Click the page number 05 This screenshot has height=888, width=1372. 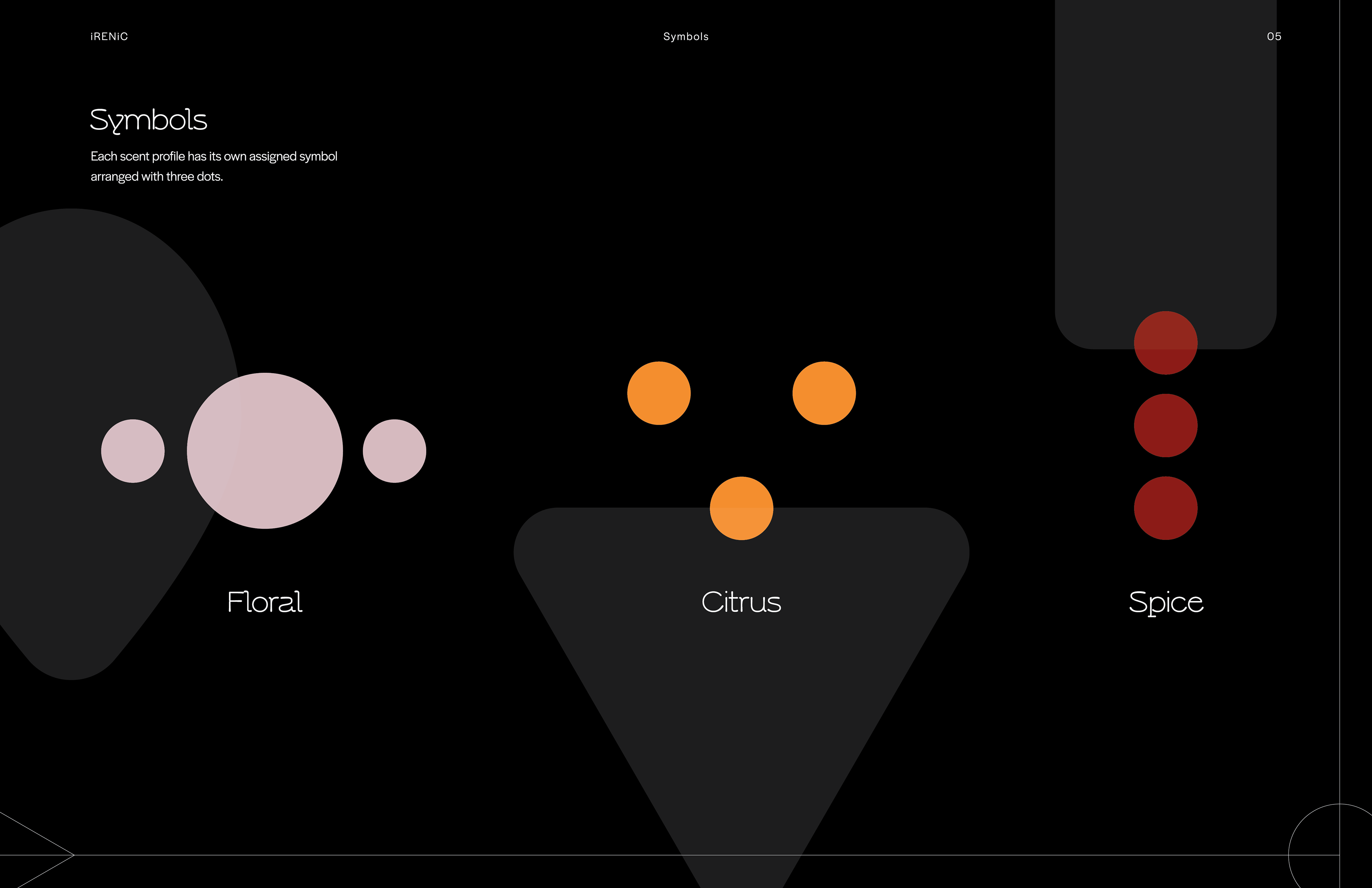(1274, 36)
